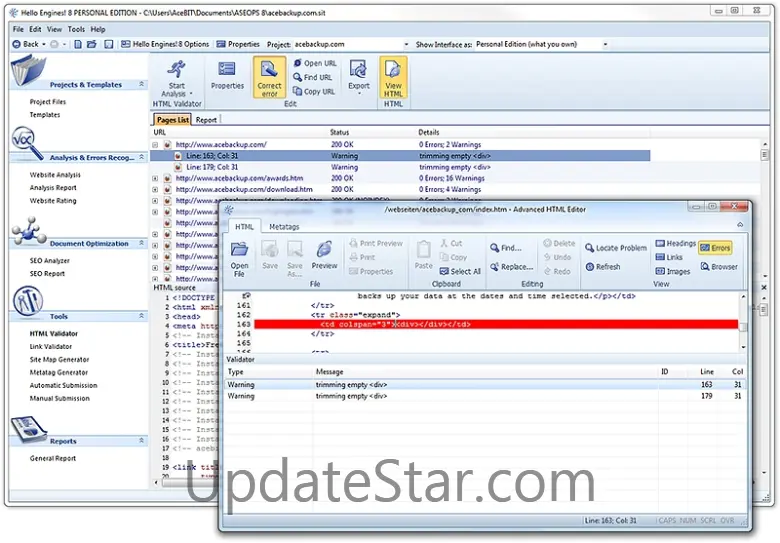Toggle the highlighted Errors view button

[715, 248]
